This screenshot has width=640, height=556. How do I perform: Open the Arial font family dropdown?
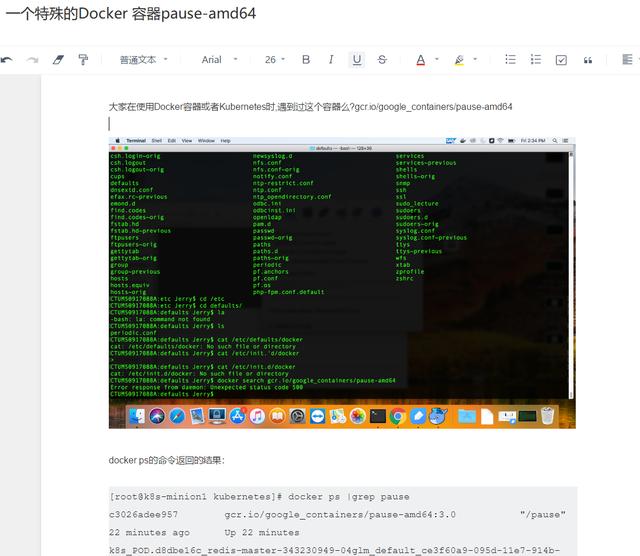point(219,60)
